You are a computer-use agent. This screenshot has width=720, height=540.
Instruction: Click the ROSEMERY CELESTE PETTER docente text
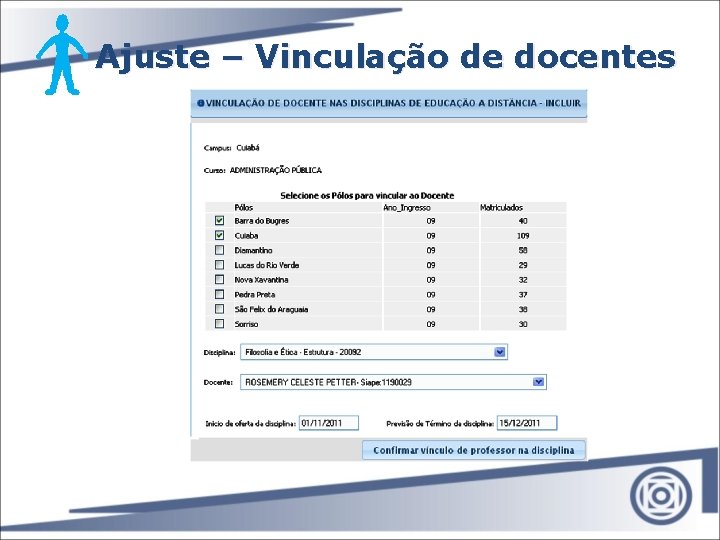point(328,382)
